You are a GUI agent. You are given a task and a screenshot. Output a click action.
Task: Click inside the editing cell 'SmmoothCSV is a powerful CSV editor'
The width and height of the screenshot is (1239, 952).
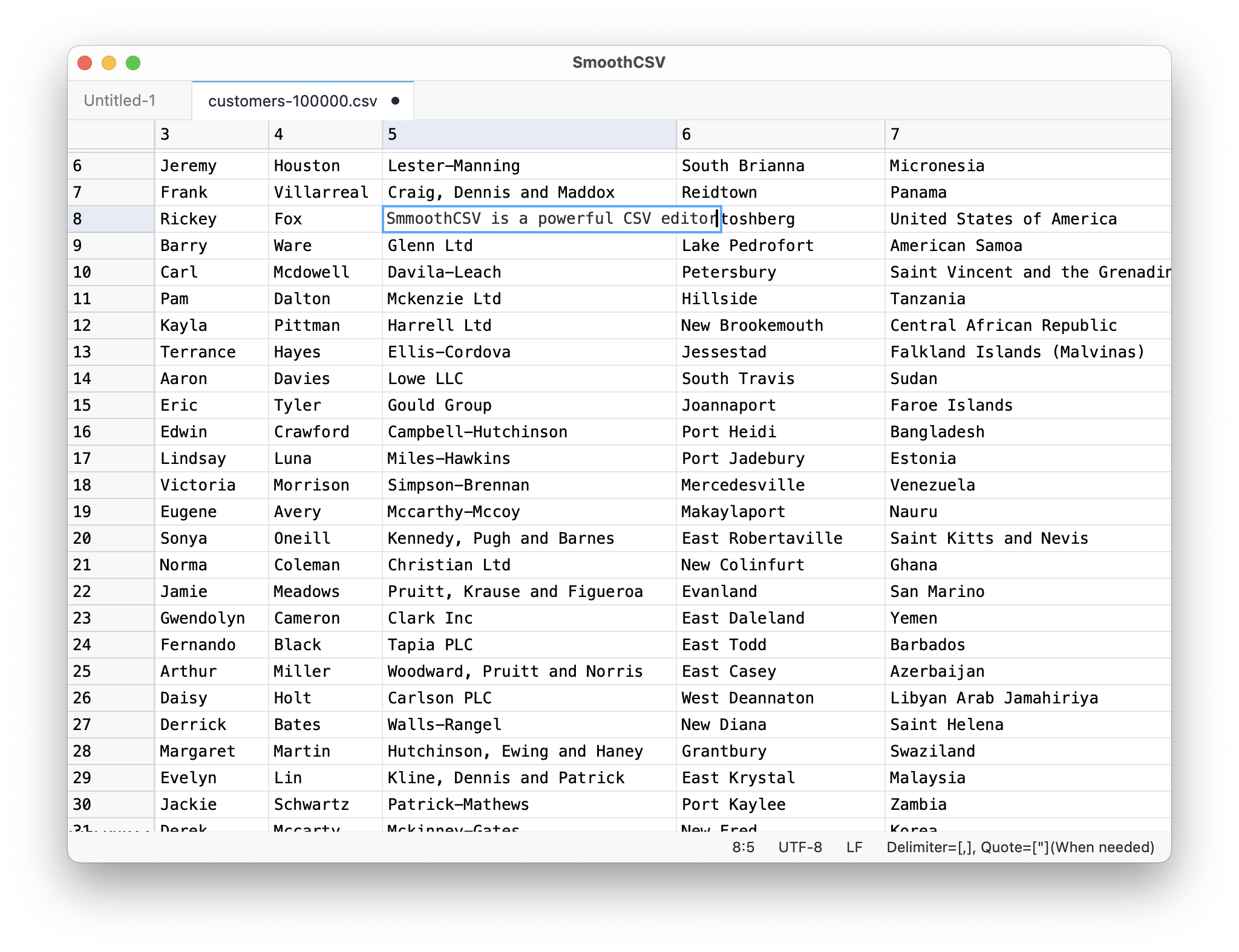click(552, 219)
